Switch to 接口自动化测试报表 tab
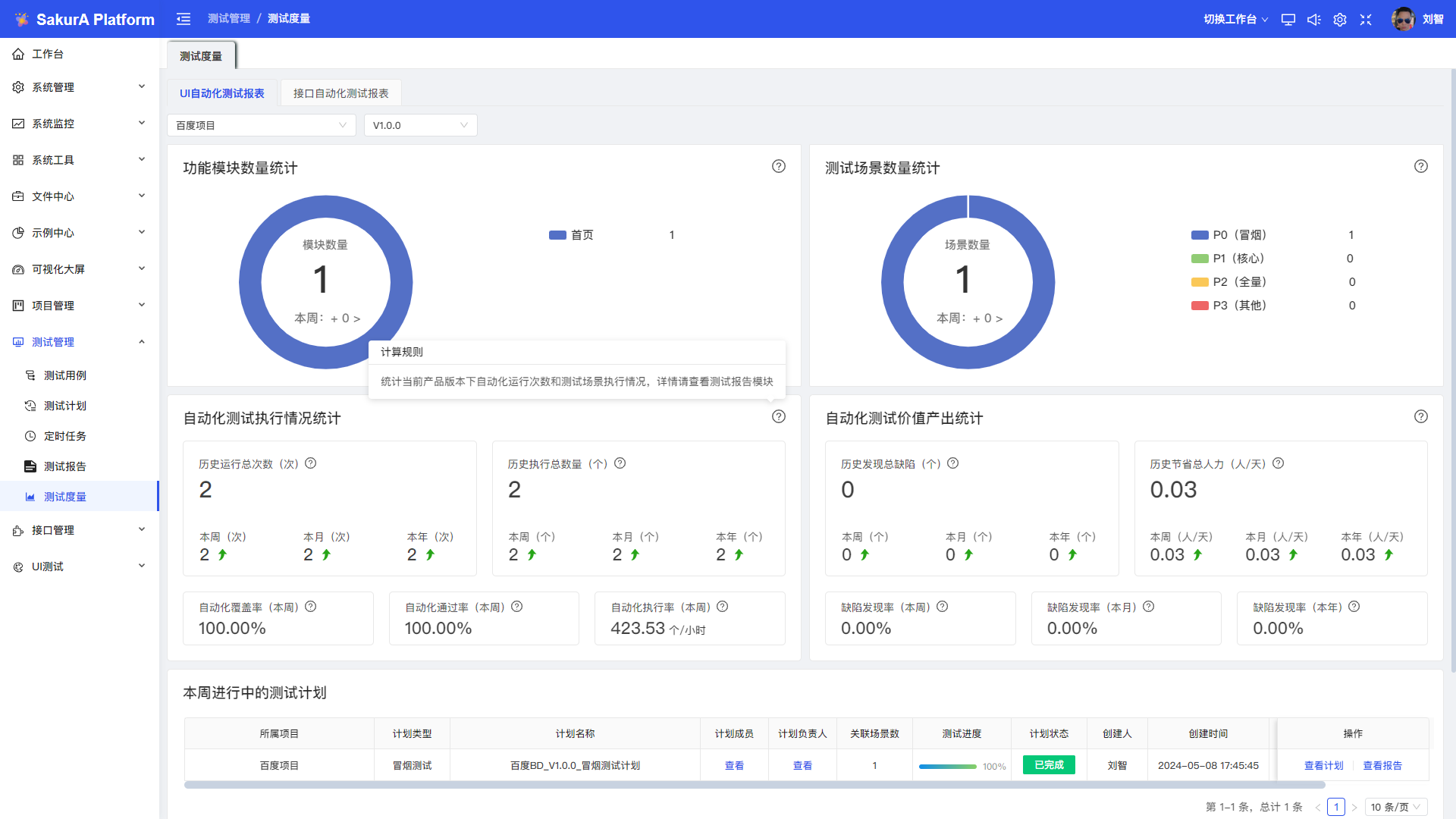 (x=341, y=93)
